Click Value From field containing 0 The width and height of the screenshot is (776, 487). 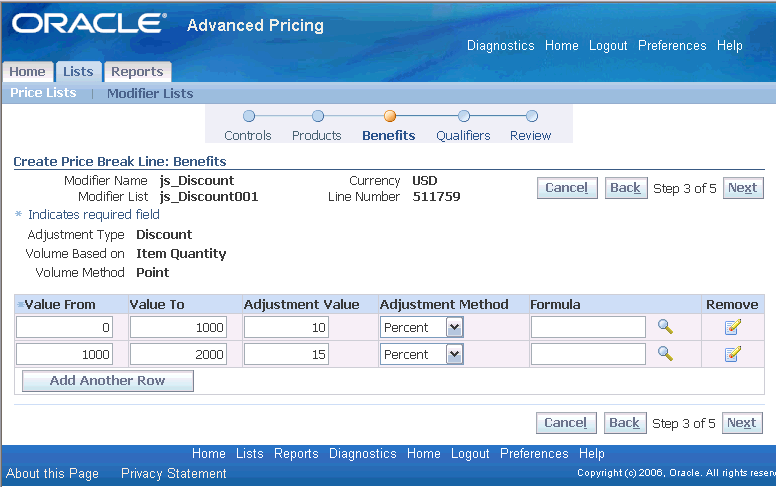click(x=64, y=327)
